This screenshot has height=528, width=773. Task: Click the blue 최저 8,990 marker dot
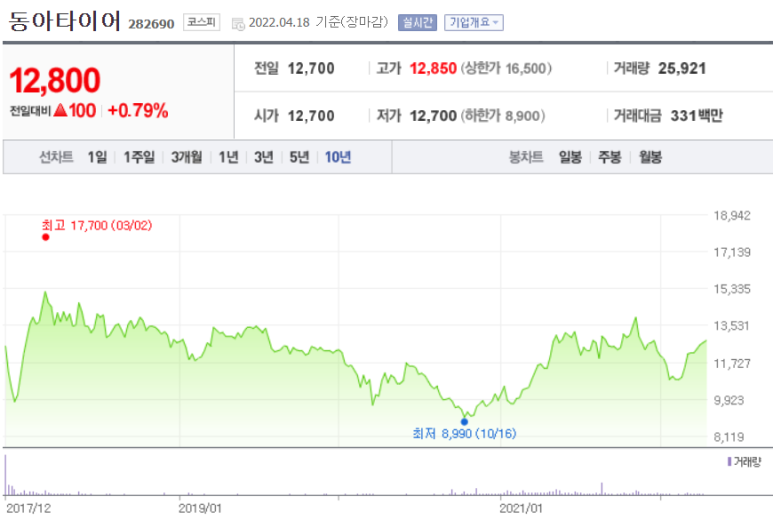[x=464, y=422]
